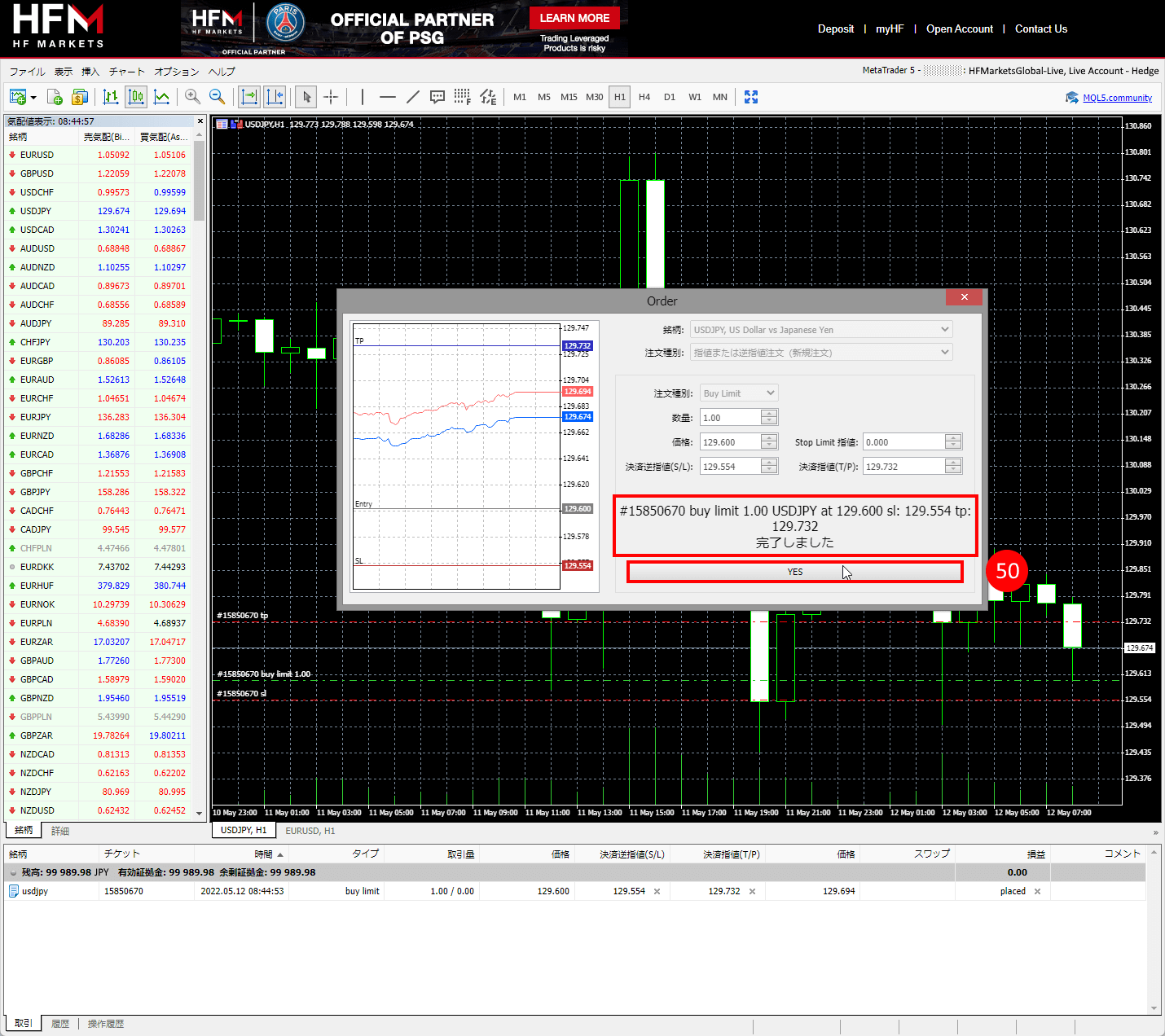Switch to the EURUSD, H1 chart tab
The width and height of the screenshot is (1165, 1036).
tap(310, 831)
